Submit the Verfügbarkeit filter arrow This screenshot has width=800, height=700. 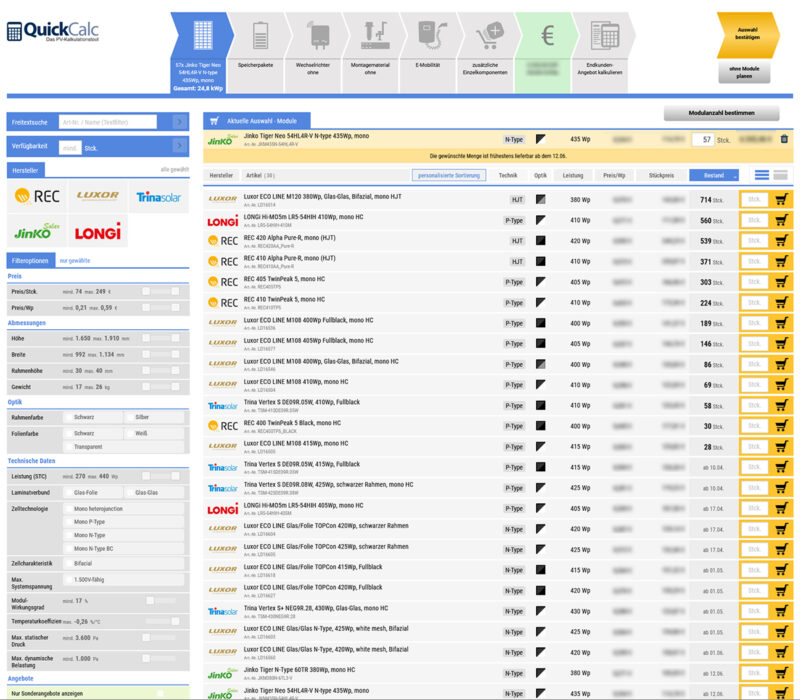[x=179, y=146]
